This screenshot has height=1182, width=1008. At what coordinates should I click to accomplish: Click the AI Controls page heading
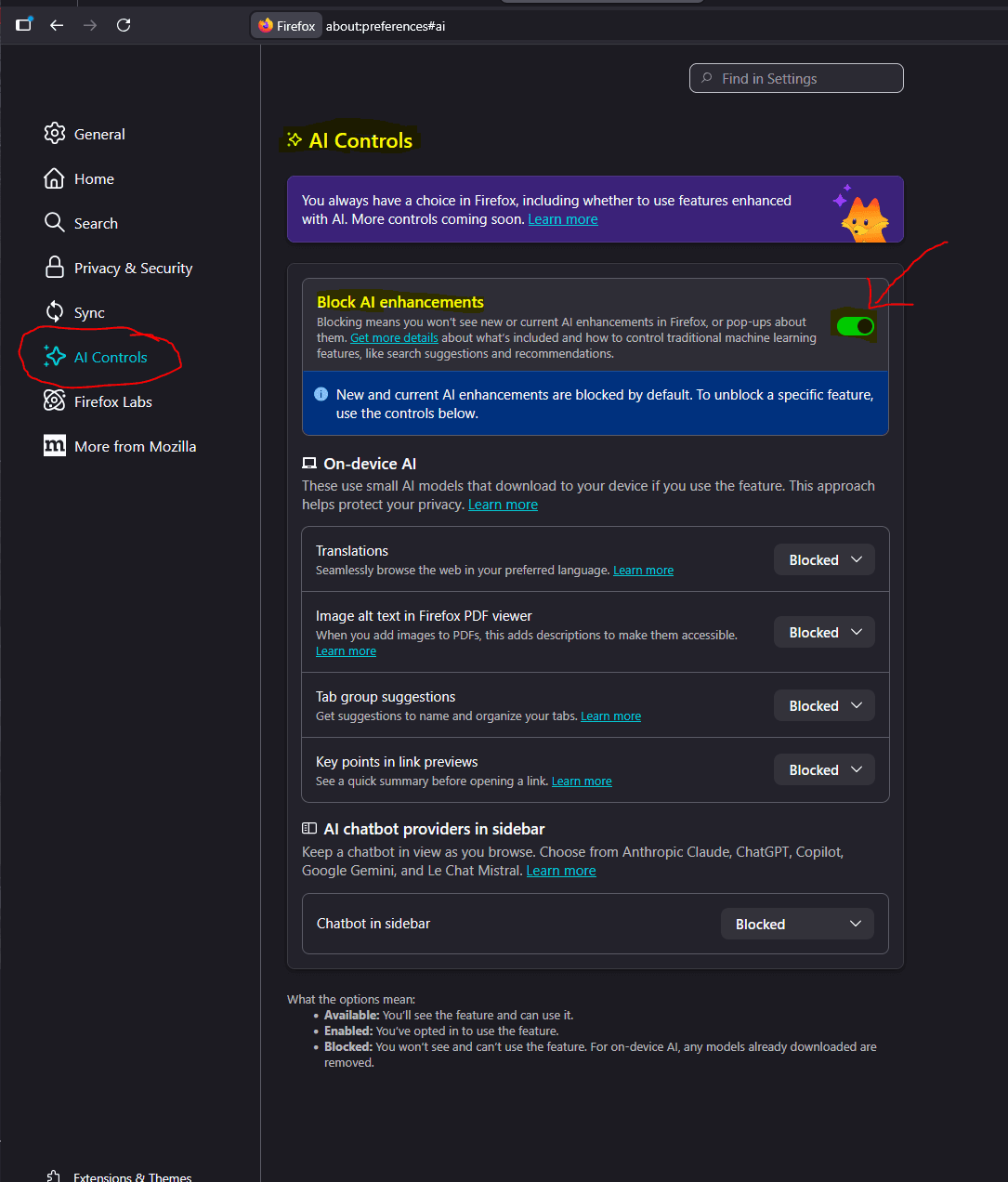click(x=360, y=140)
